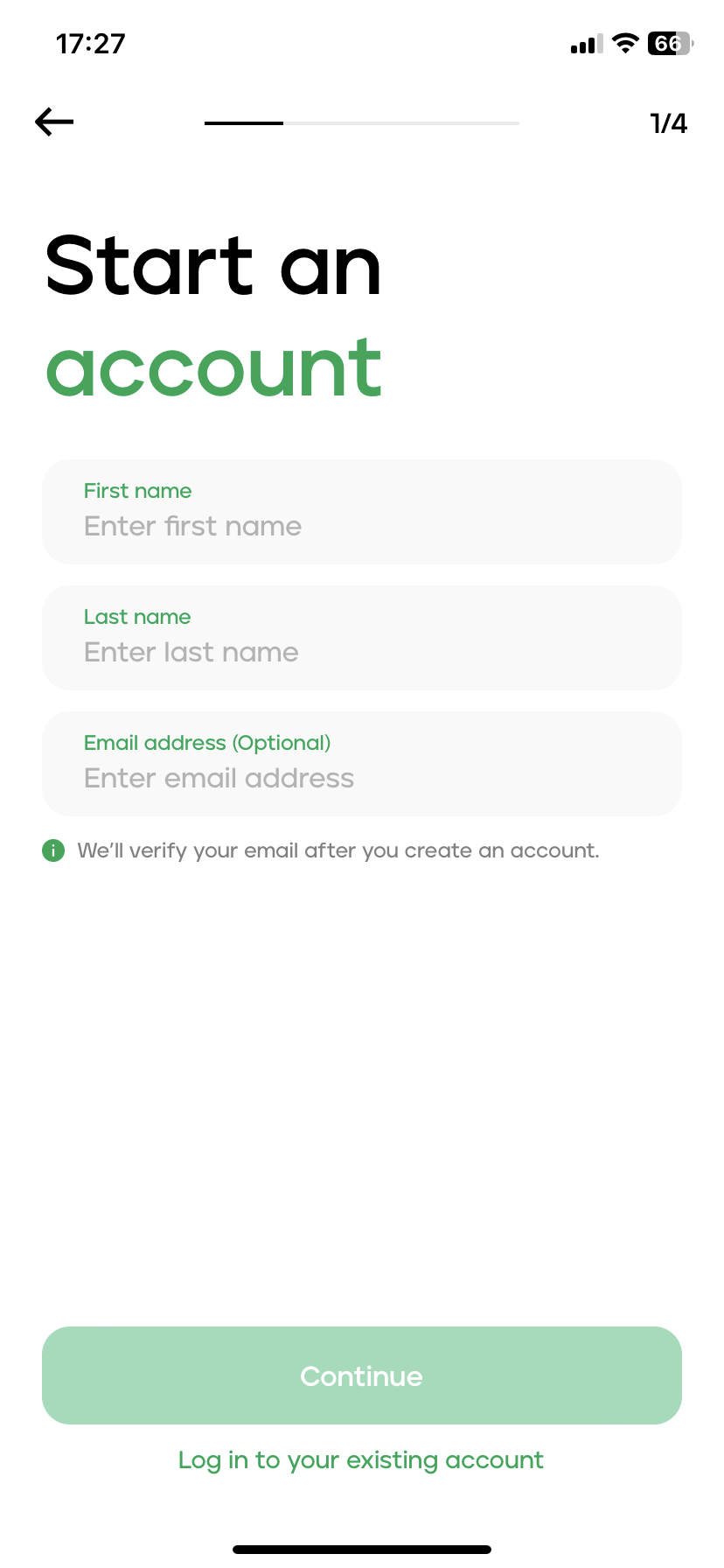Viewport: 724px width, 1568px height.
Task: Tap the back arrow icon
Action: tap(54, 122)
